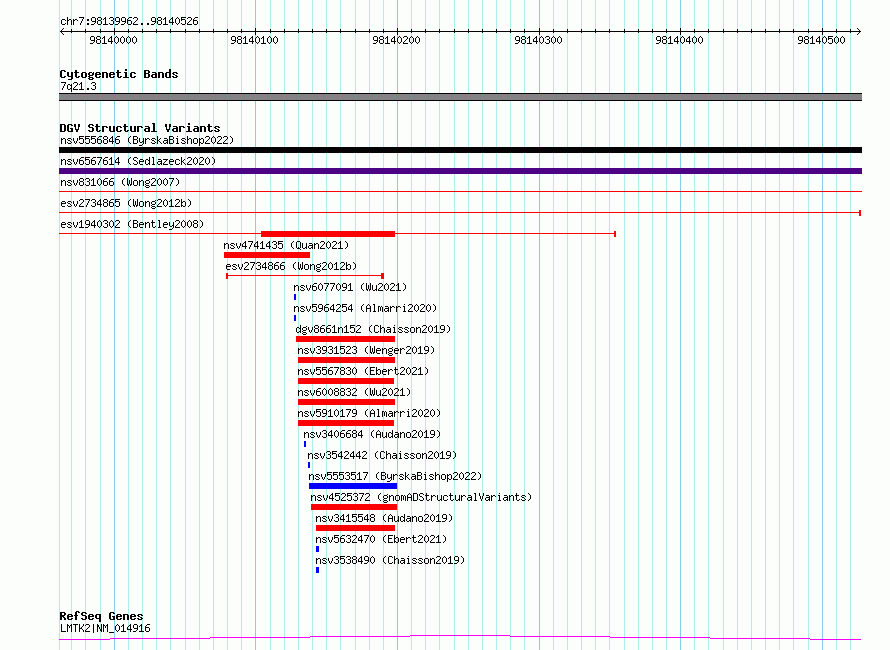This screenshot has height=650, width=890.
Task: Click the 7q21.3 band label
Action: coord(78,86)
